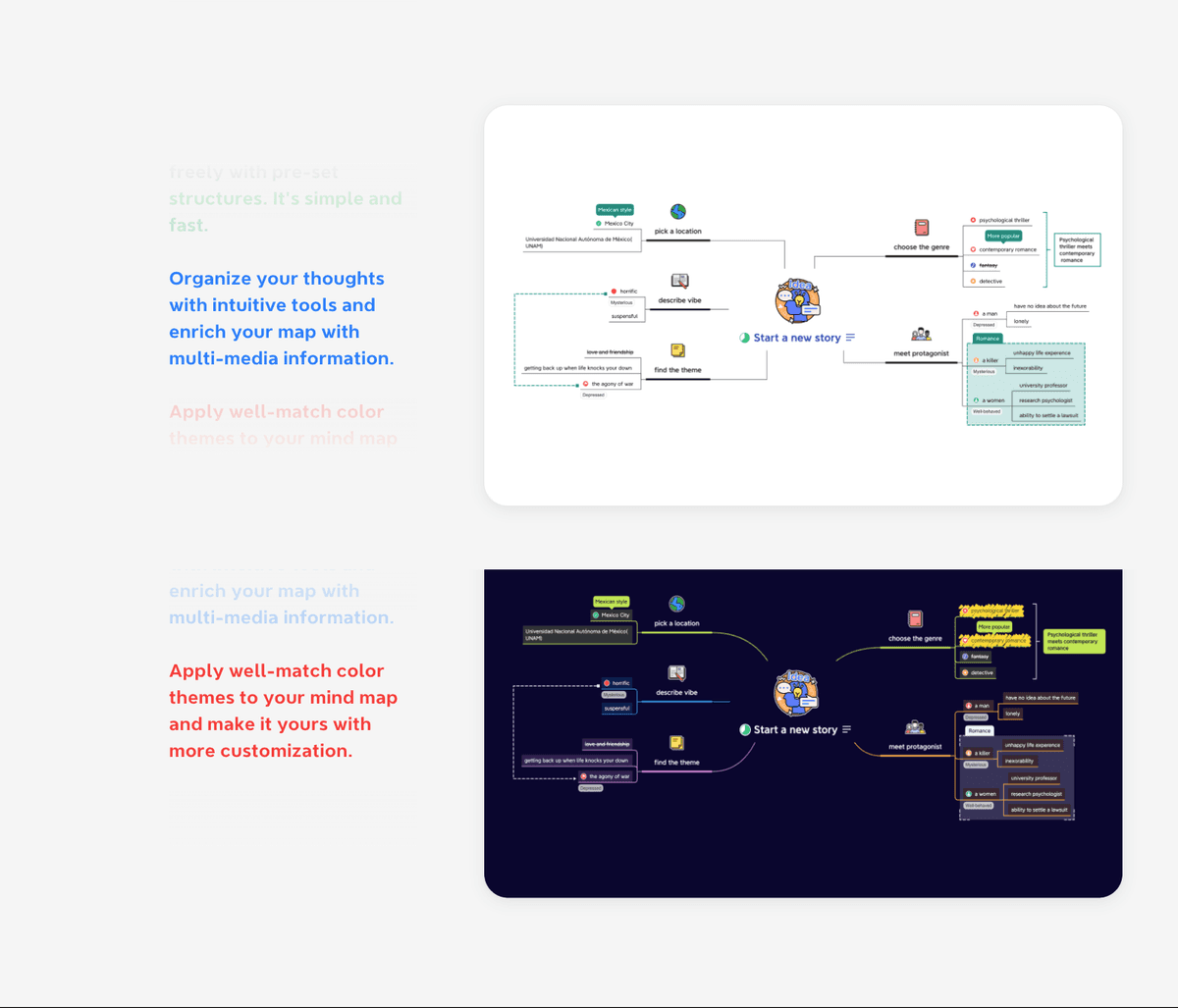This screenshot has height=1008, width=1178.
Task: Click the globe icon in the dark mind map
Action: 676,604
